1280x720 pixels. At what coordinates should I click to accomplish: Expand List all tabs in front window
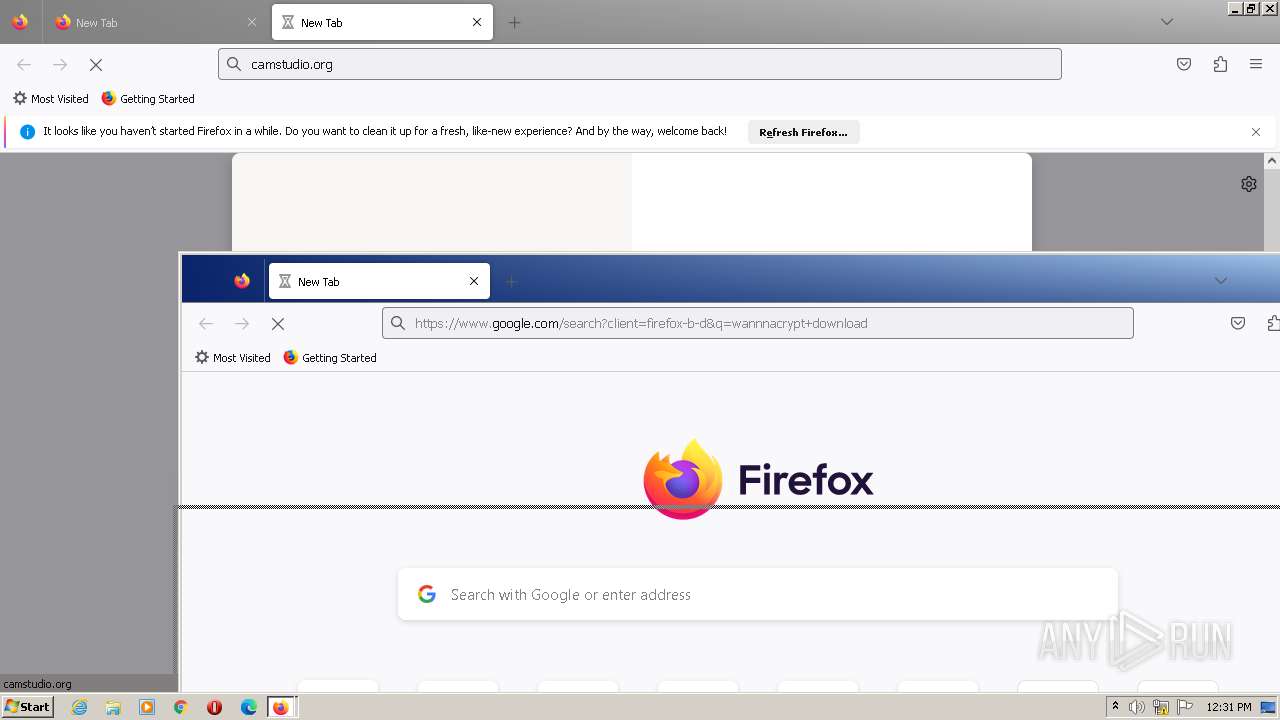(x=1220, y=281)
